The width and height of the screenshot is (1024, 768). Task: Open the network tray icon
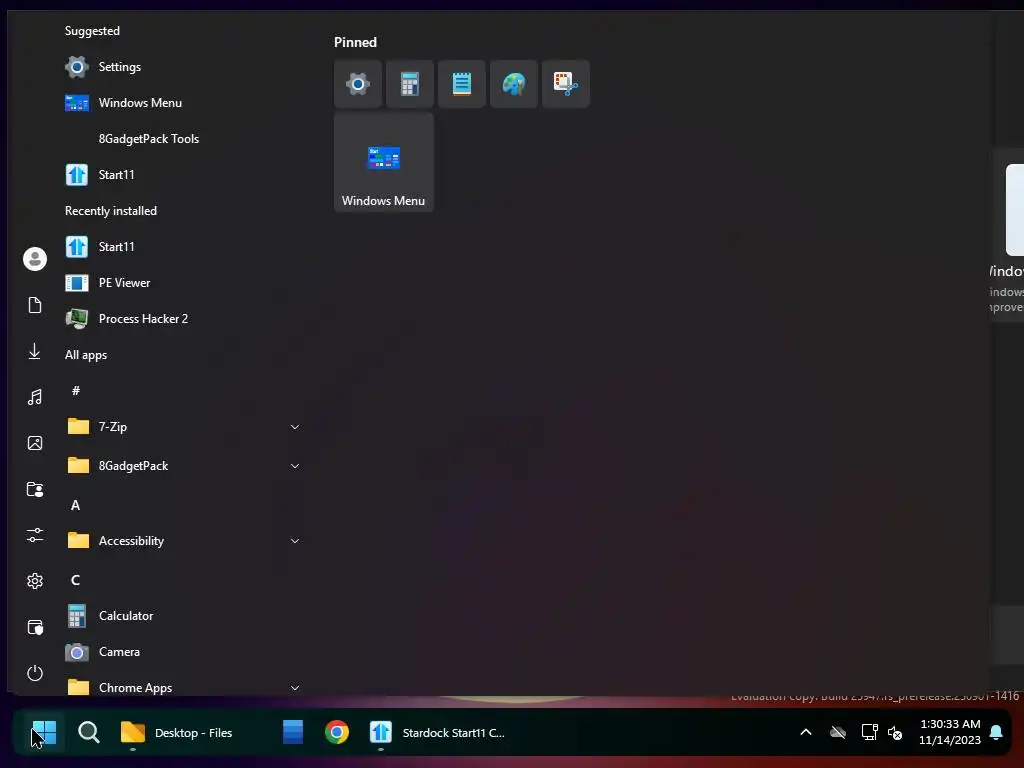pyautogui.click(x=869, y=732)
